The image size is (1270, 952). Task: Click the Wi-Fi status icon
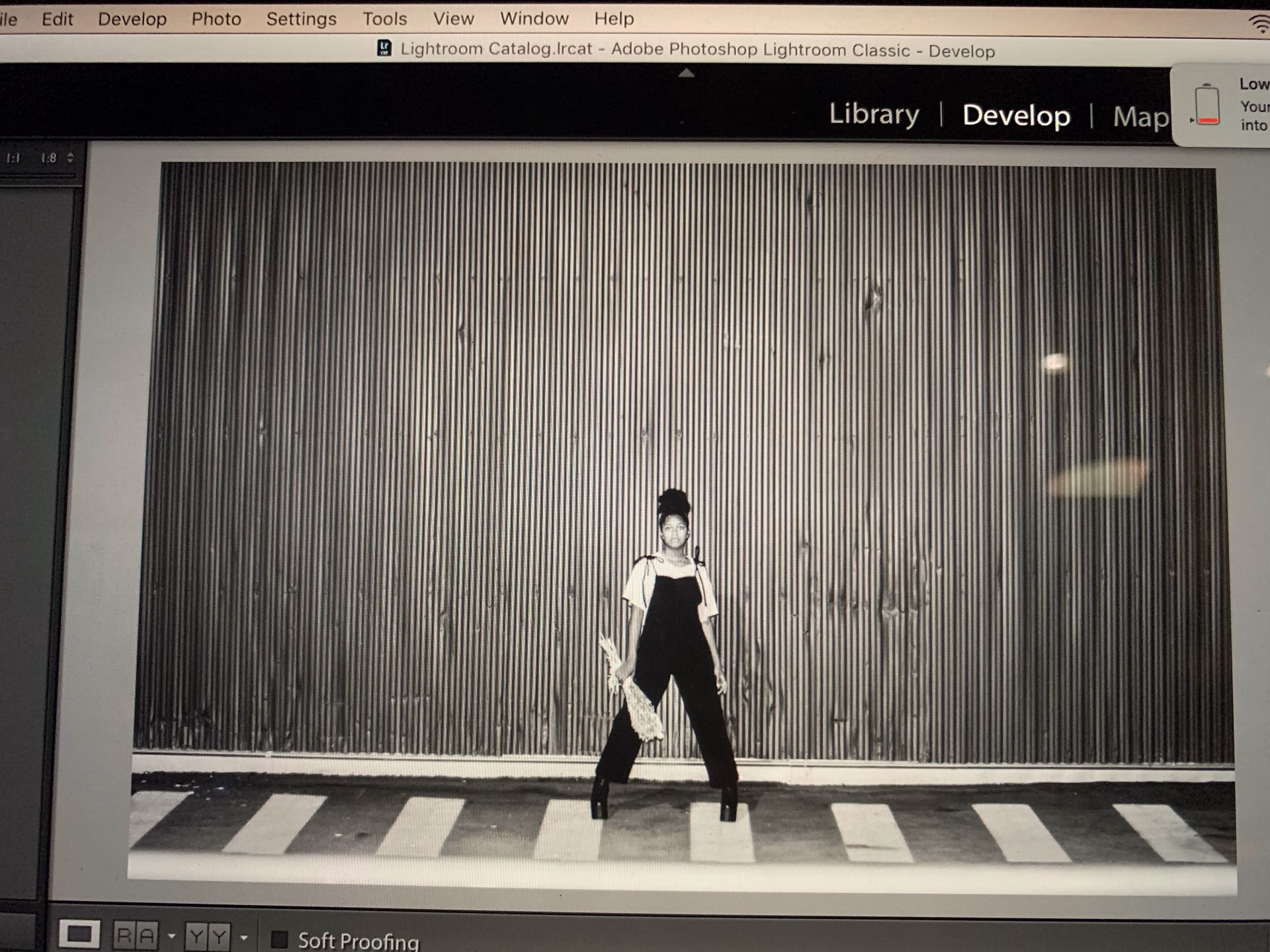coord(1259,24)
